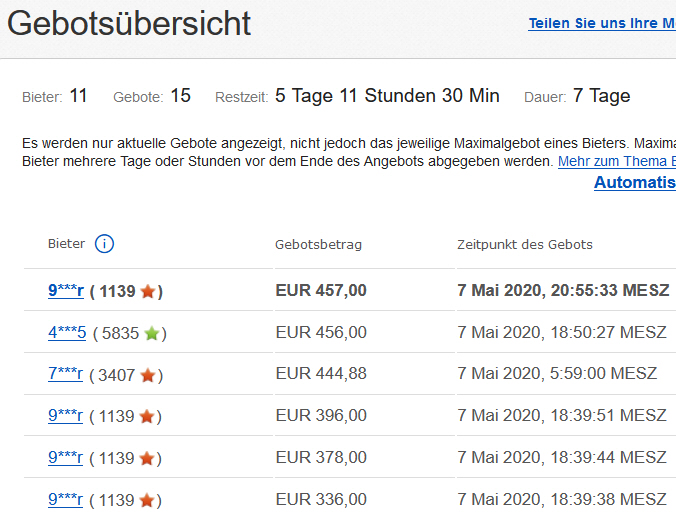Open bidder 9***r in the EUR 336,00 row
Screen dimensions: 676x512
tap(65, 499)
